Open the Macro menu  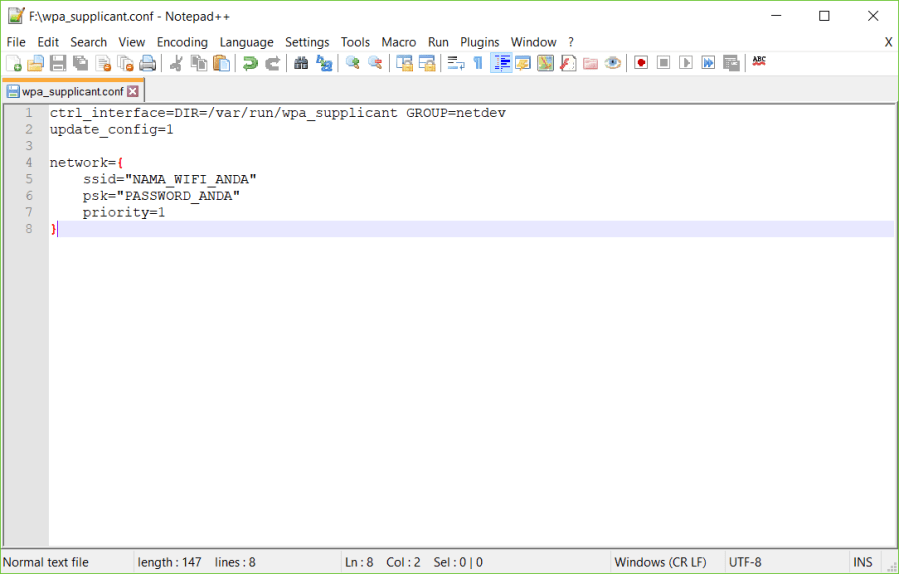[399, 42]
